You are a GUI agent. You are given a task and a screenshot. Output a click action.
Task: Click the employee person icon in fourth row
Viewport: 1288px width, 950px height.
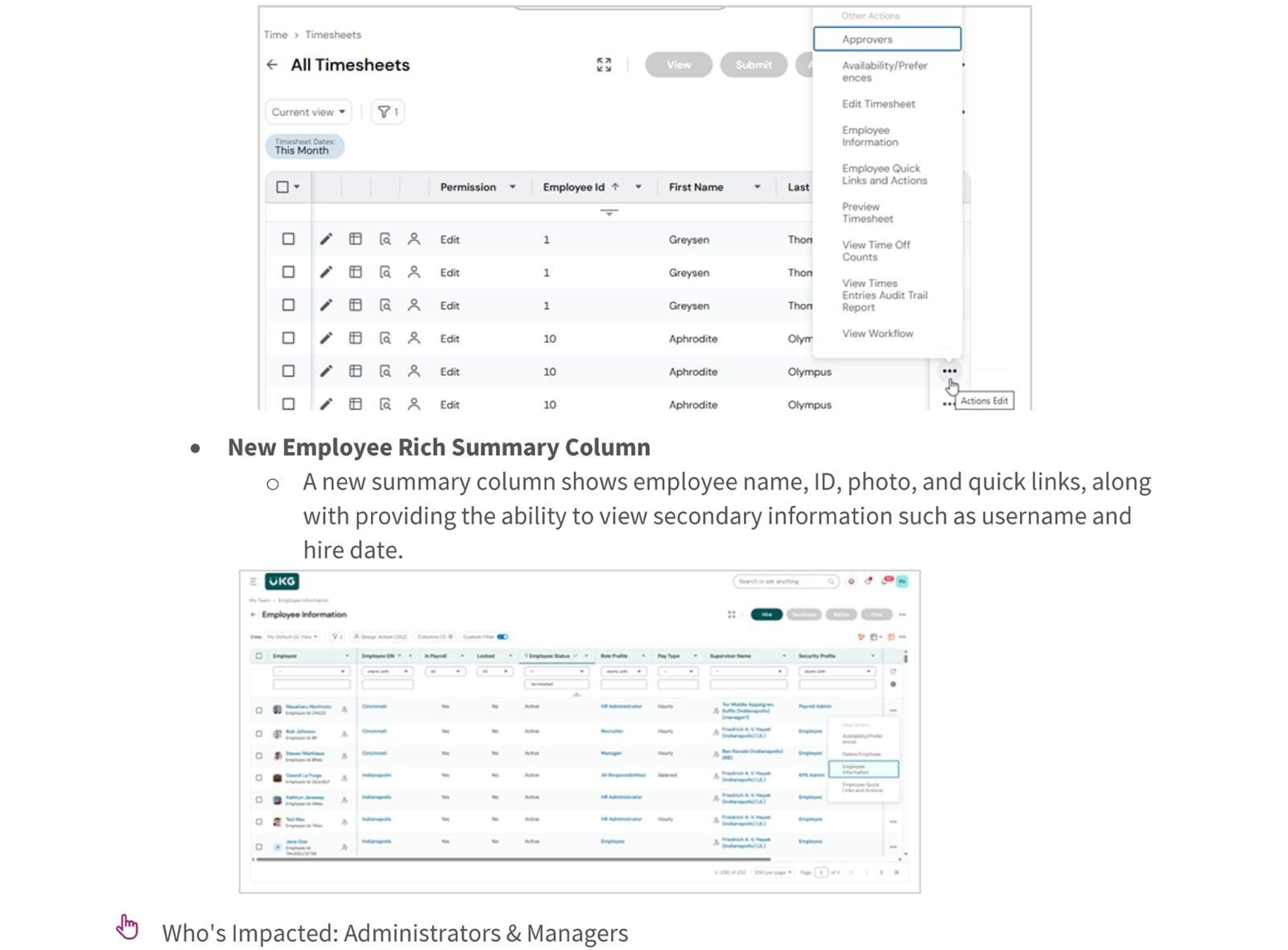(414, 338)
